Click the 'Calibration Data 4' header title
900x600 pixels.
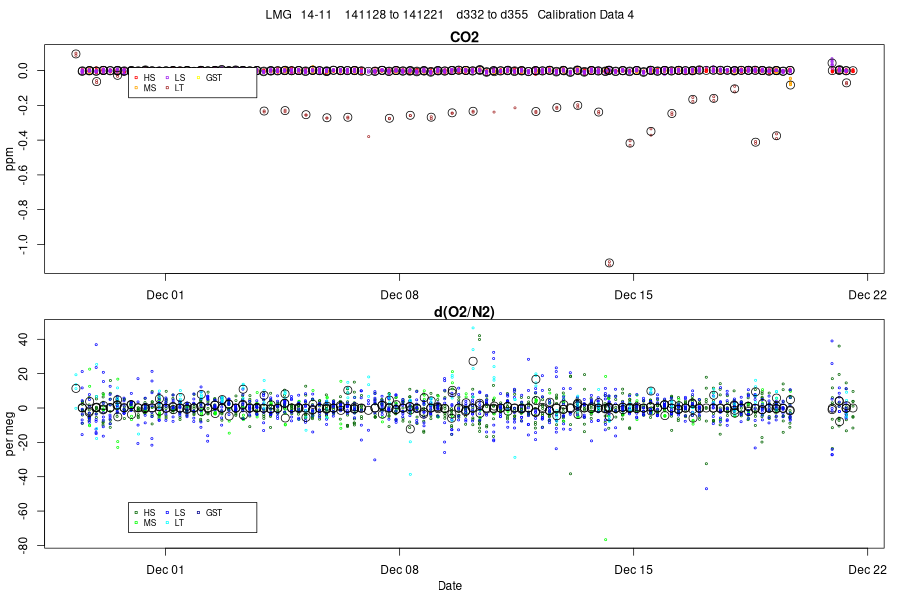tap(585, 15)
